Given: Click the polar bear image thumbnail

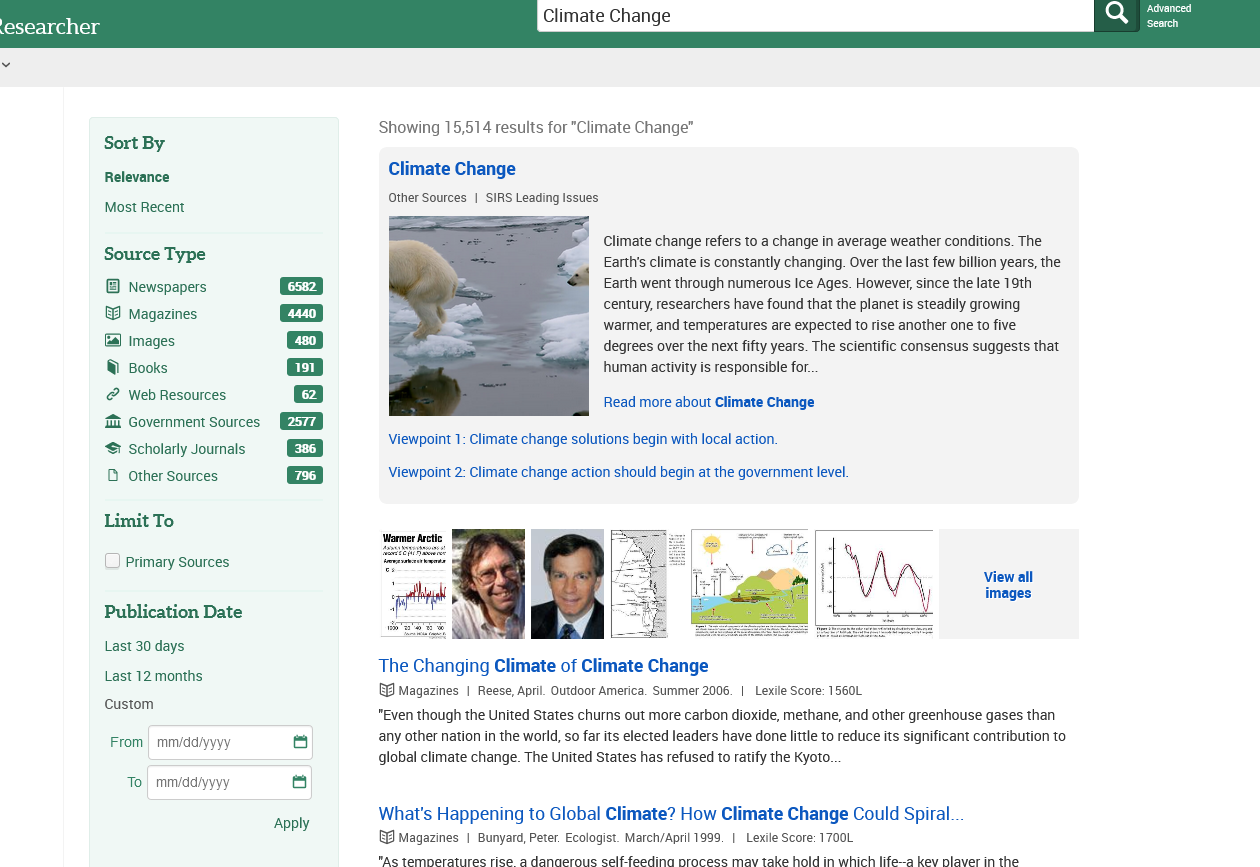Looking at the screenshot, I should (x=488, y=316).
